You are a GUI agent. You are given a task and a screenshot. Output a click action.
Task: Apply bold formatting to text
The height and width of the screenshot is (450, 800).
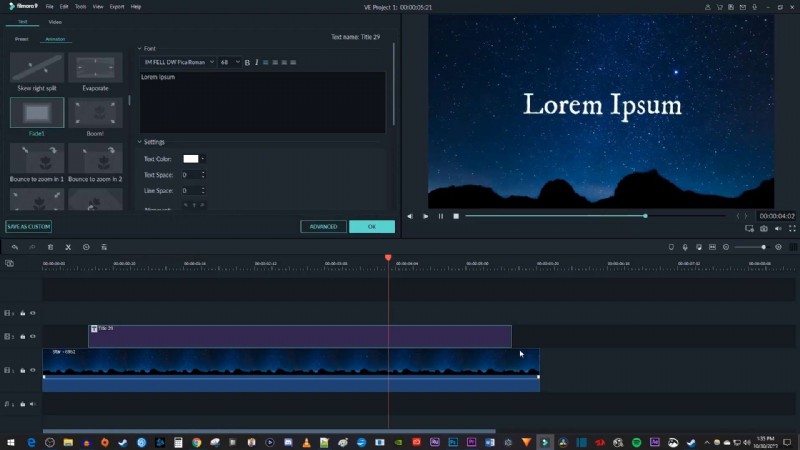point(247,62)
